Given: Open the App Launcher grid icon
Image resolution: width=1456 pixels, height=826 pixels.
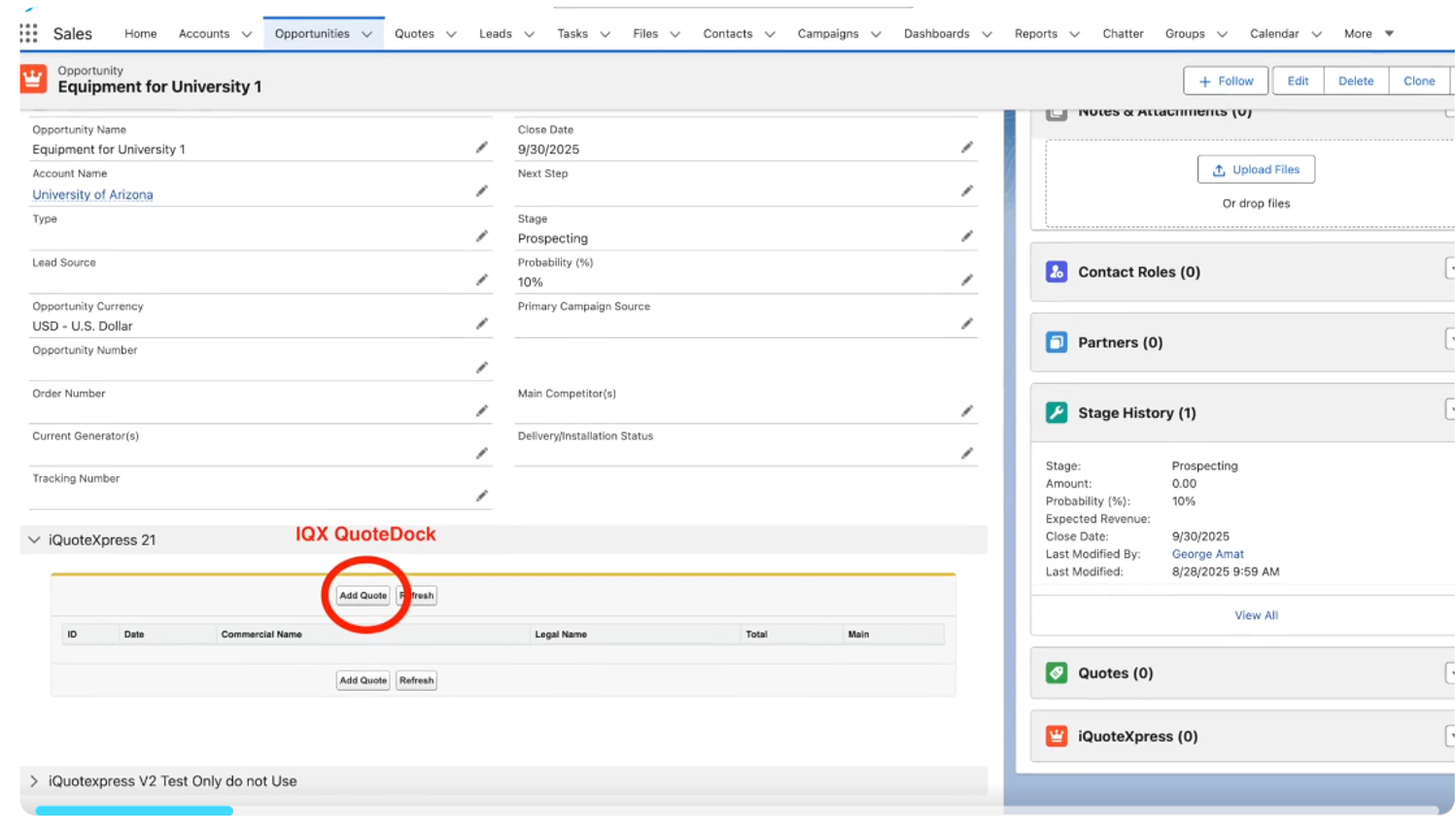Looking at the screenshot, I should click(28, 33).
